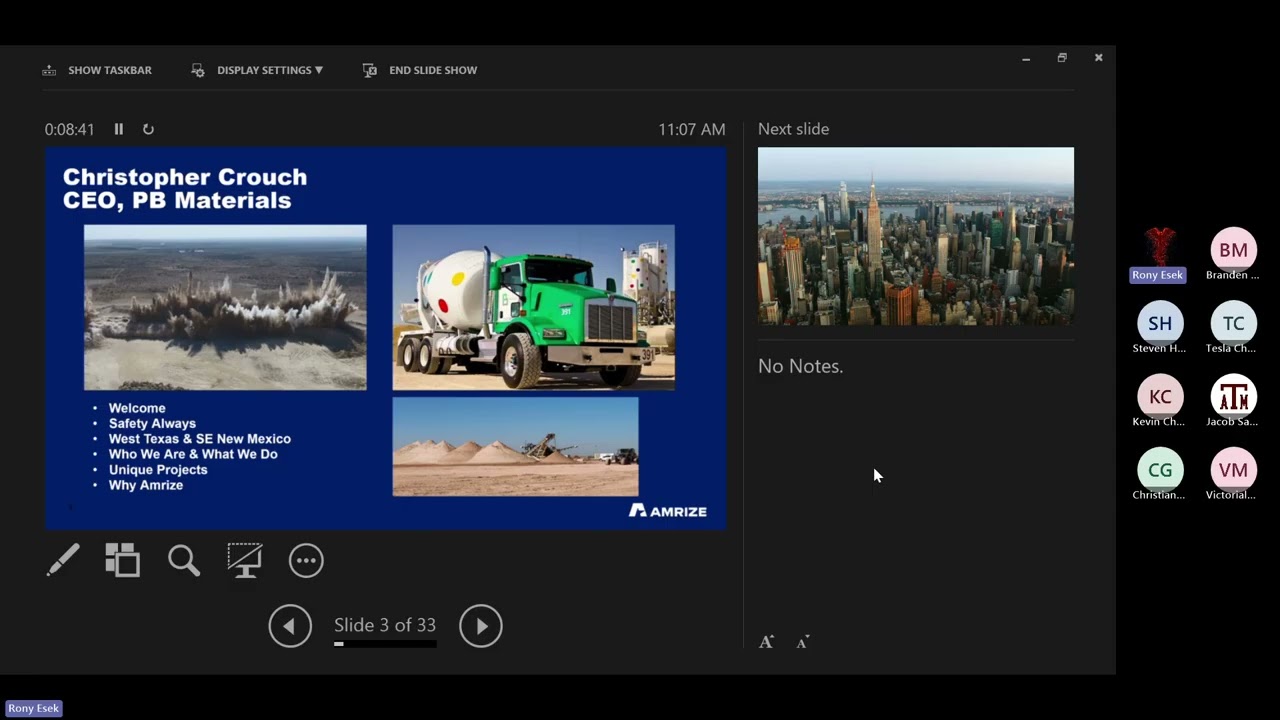
Task: Click Who We Are & What We Do bullet
Action: point(193,454)
